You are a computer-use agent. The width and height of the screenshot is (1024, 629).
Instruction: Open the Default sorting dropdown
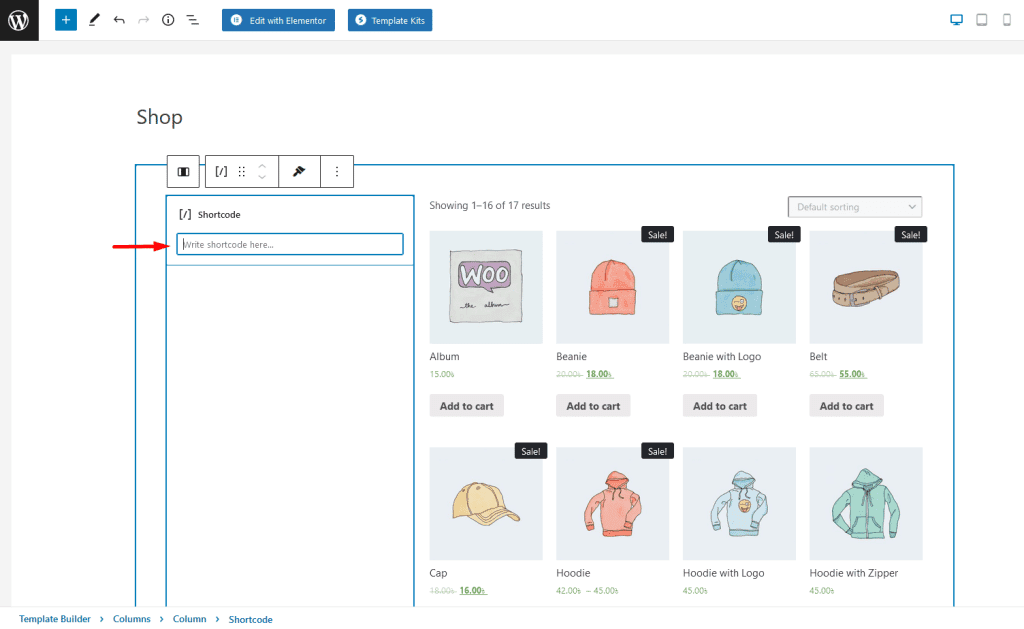[855, 207]
